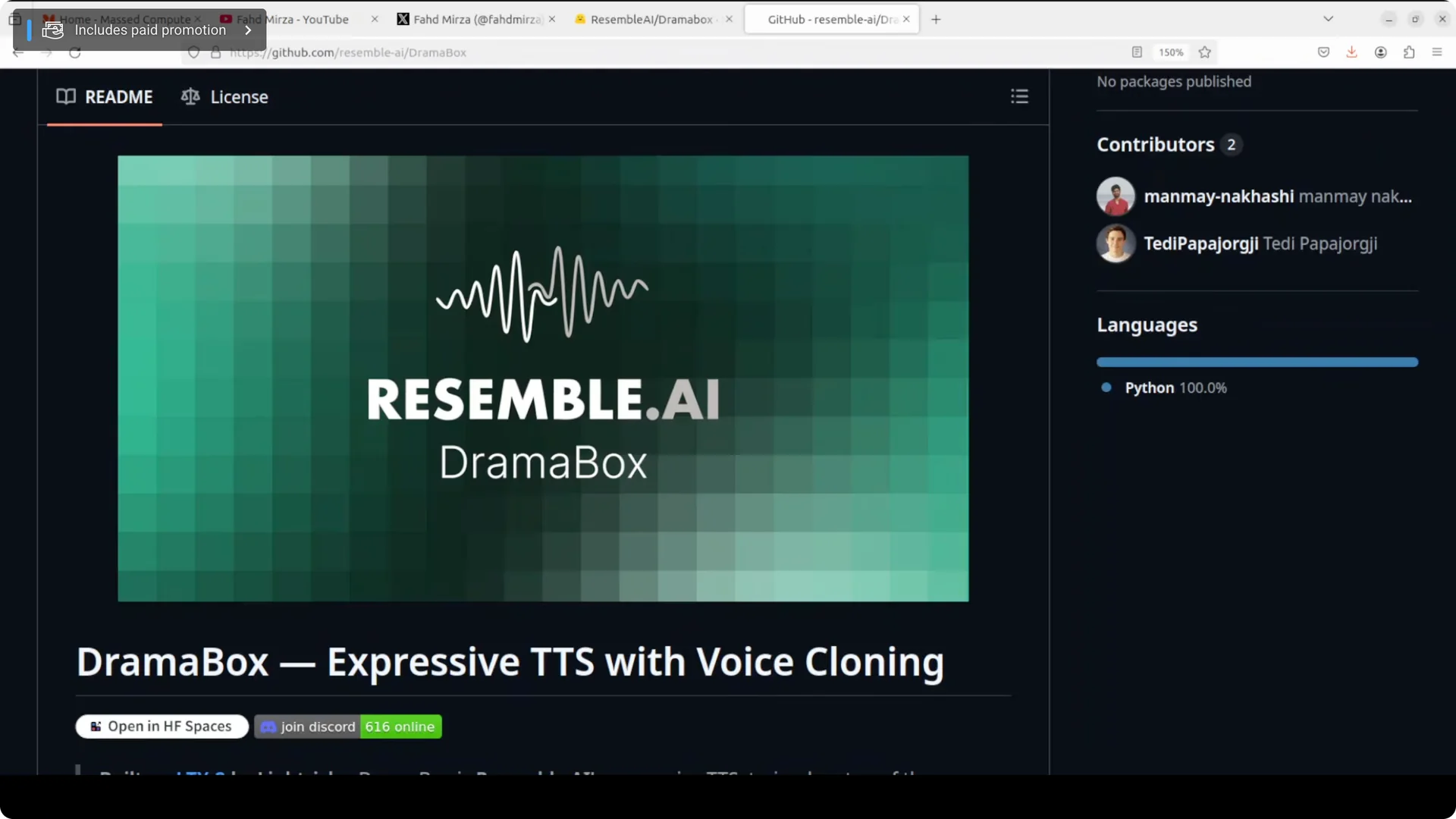The image size is (1456, 819).
Task: Click the contributors count badge 2
Action: (x=1231, y=145)
